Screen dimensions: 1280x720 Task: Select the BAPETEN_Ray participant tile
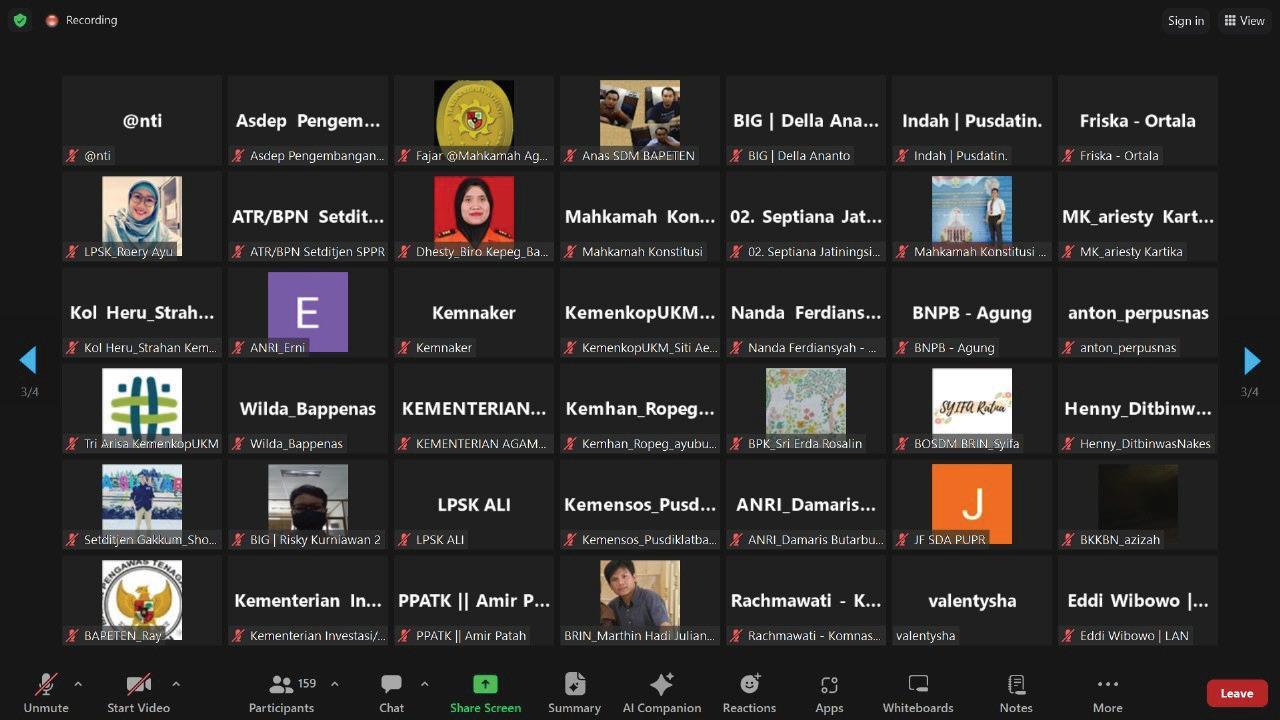[142, 601]
